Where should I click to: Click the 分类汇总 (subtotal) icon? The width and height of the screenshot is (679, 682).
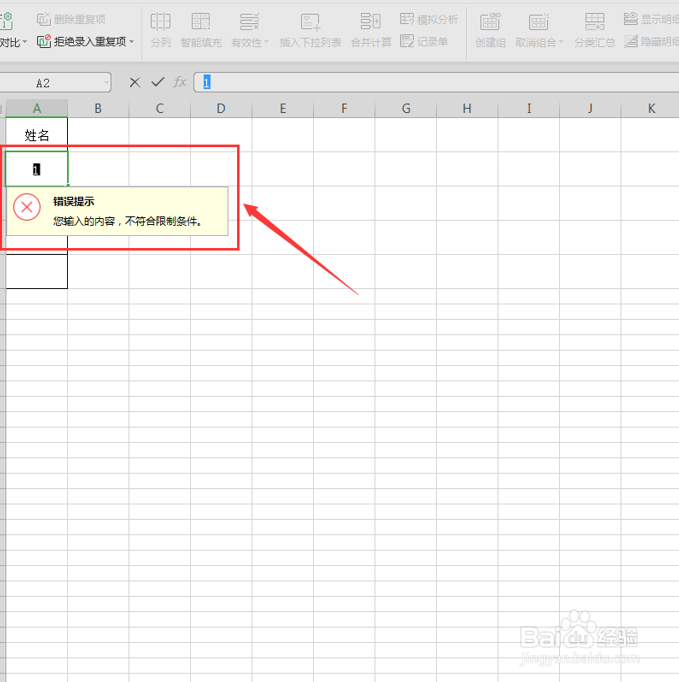click(595, 21)
